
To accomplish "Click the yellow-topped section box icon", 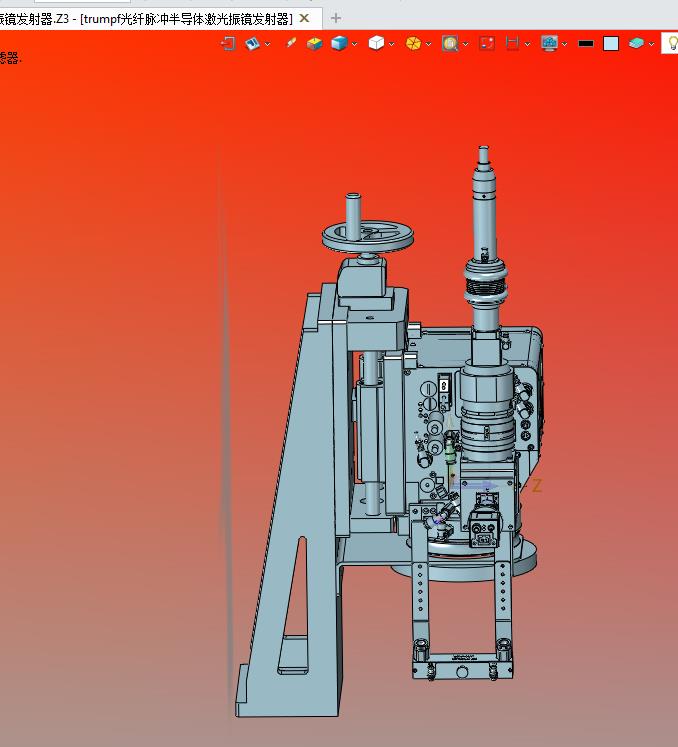I will (x=314, y=44).
